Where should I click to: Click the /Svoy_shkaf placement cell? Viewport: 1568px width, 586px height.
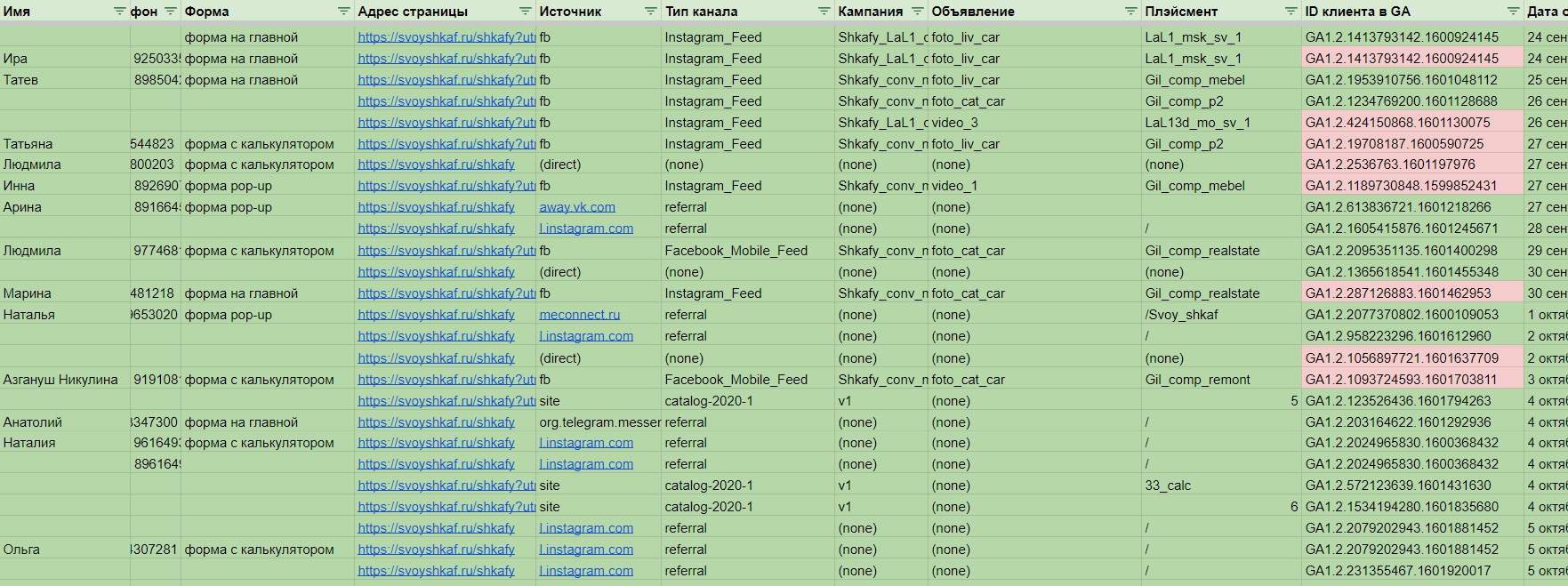pos(1181,315)
